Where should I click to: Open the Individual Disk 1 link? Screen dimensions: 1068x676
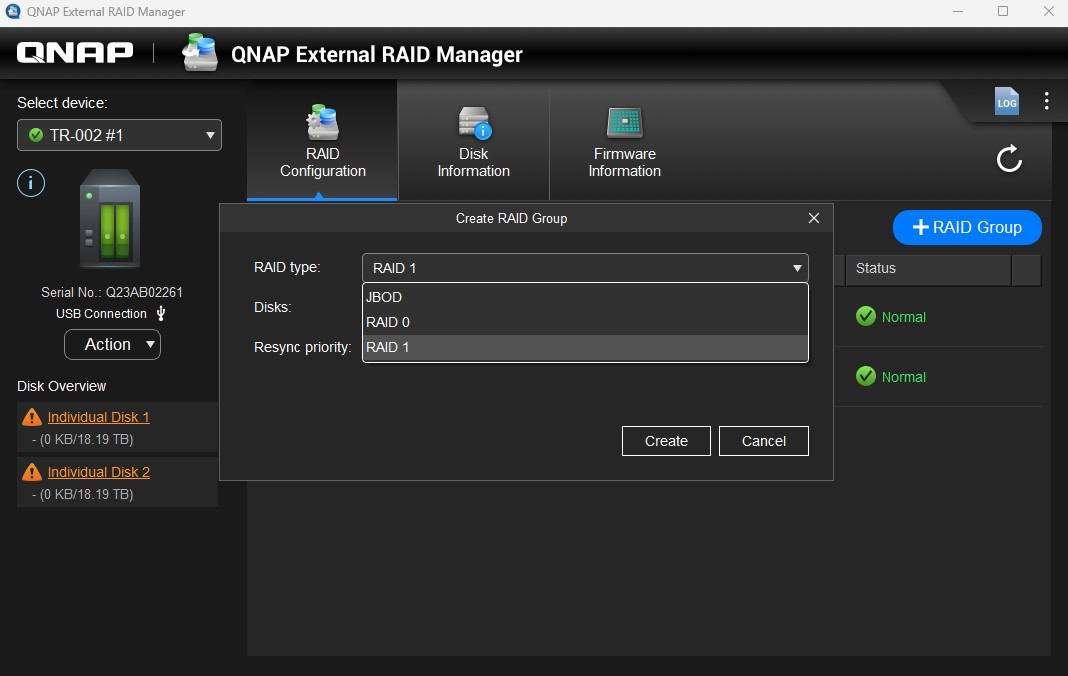[98, 417]
